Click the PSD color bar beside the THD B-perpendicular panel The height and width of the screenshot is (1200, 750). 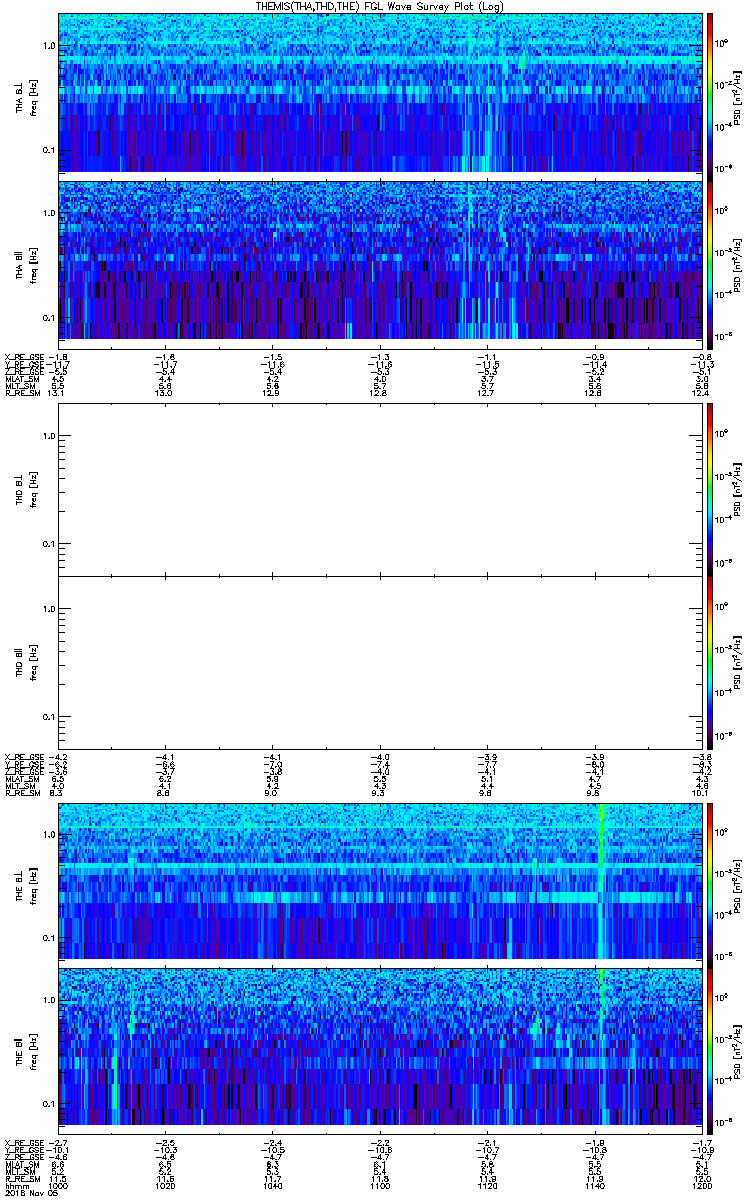click(x=710, y=489)
